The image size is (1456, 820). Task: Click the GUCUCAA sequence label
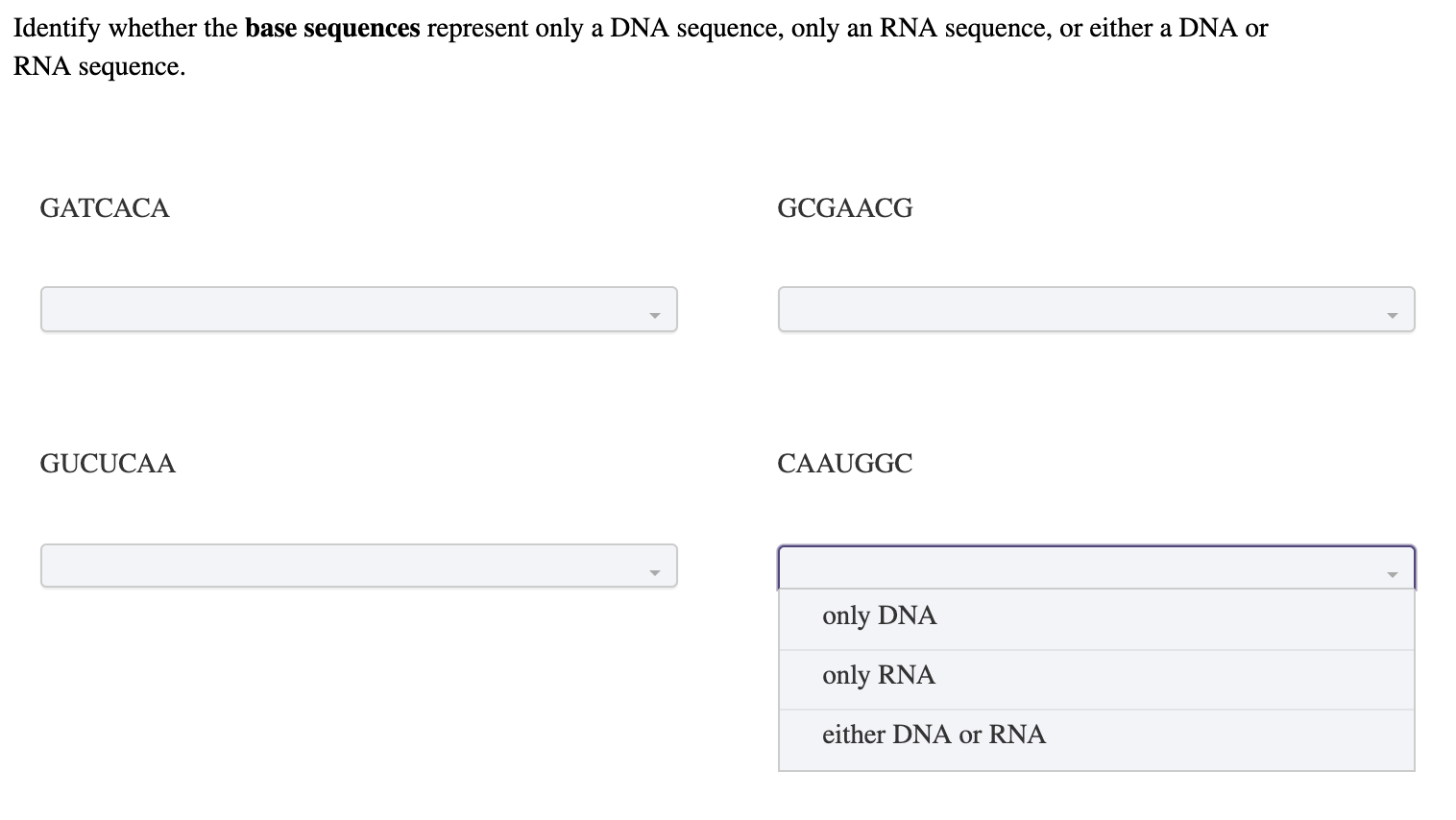108,464
